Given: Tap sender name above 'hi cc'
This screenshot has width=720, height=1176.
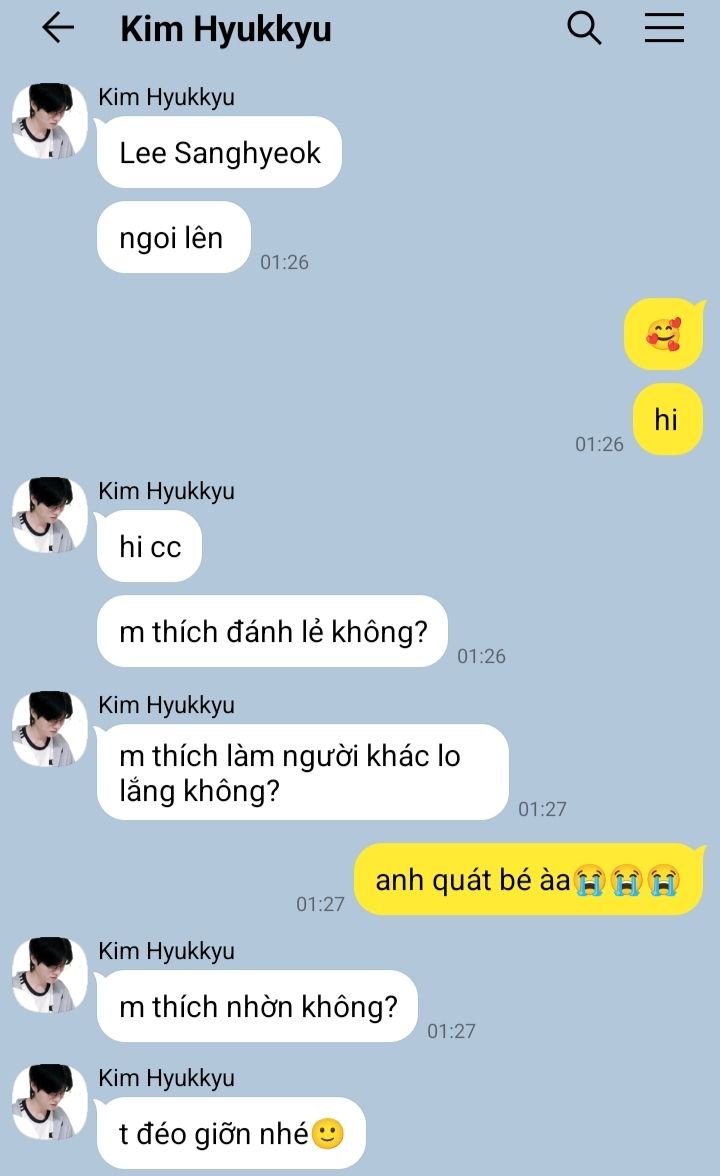Looking at the screenshot, I should coord(166,491).
